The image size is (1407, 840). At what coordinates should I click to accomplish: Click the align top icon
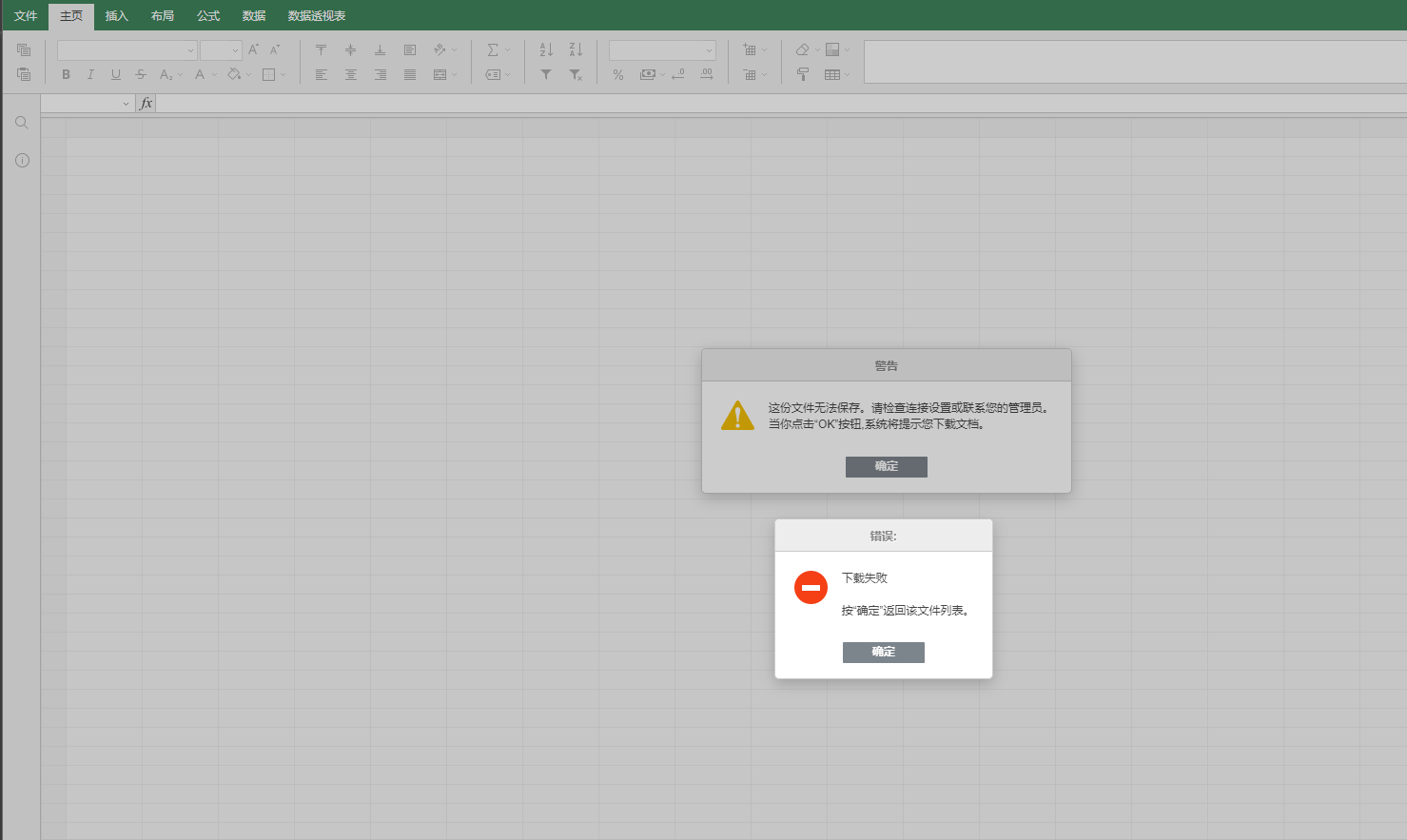click(321, 49)
